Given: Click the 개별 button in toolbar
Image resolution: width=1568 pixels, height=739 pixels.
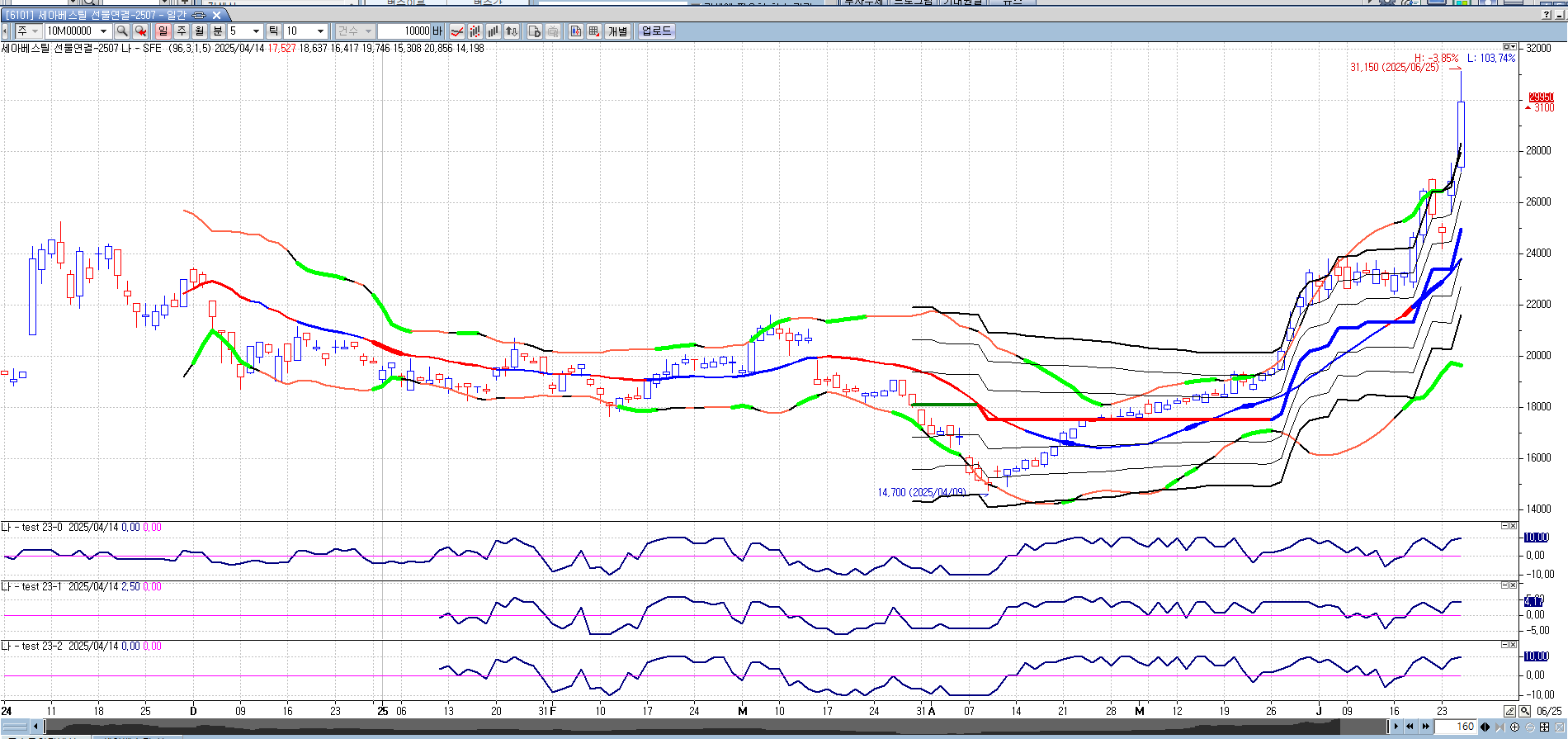Looking at the screenshot, I should pos(617,31).
